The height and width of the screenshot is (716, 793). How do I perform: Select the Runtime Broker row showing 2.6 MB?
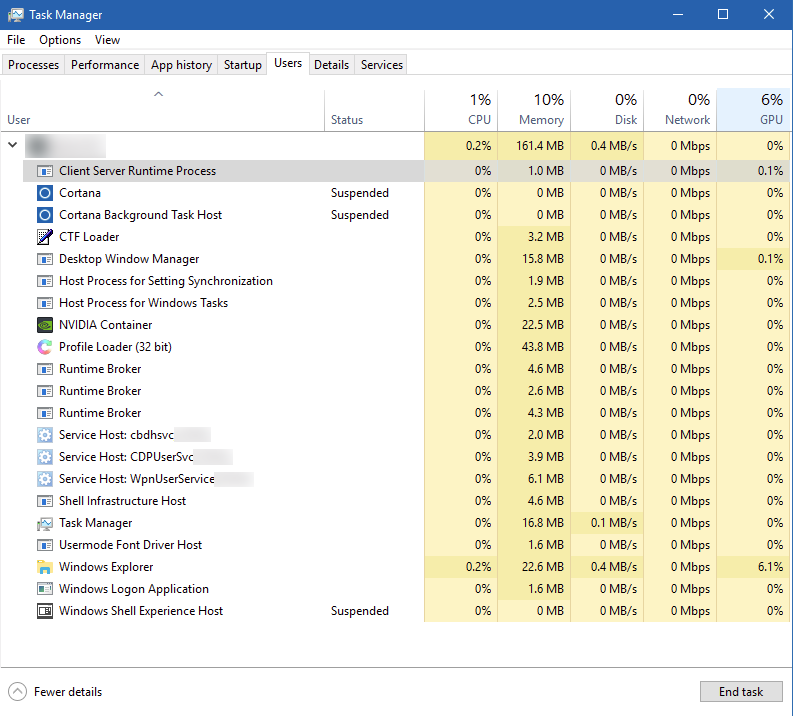tap(406, 391)
